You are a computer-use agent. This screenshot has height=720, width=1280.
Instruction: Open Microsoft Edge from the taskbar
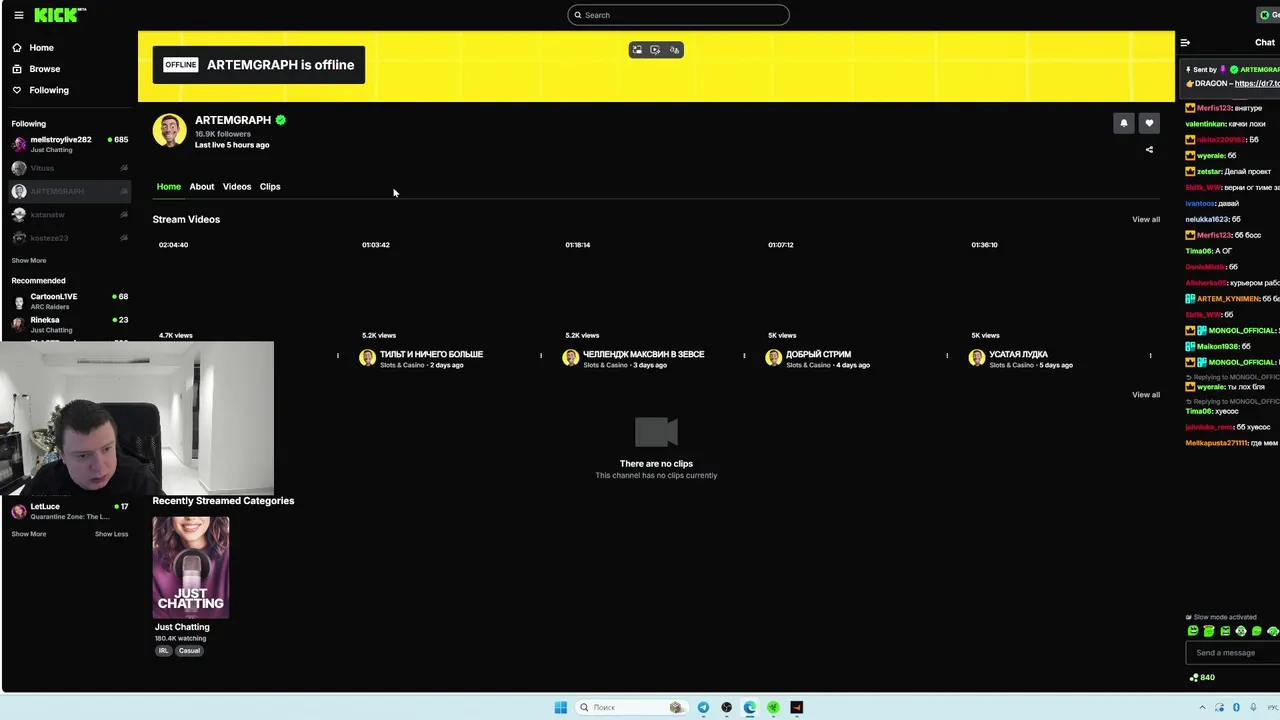(750, 708)
